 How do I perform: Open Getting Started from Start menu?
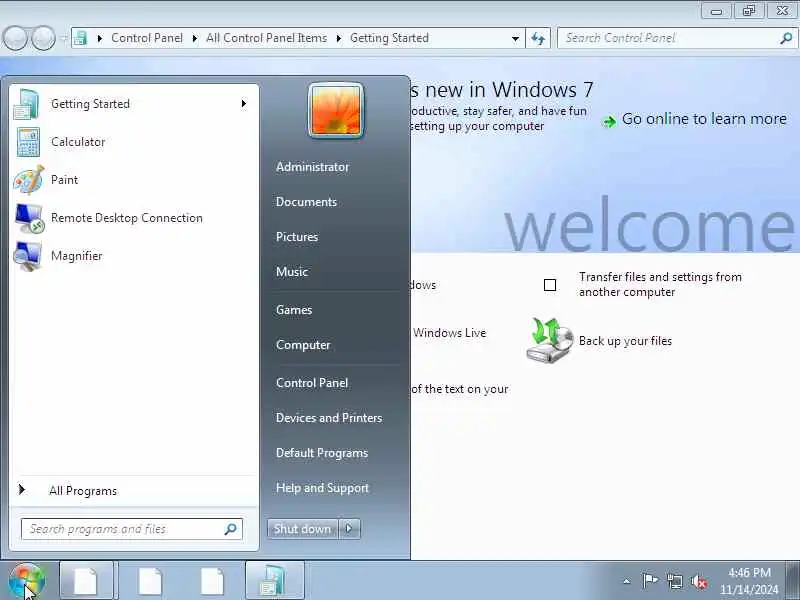coord(134,104)
